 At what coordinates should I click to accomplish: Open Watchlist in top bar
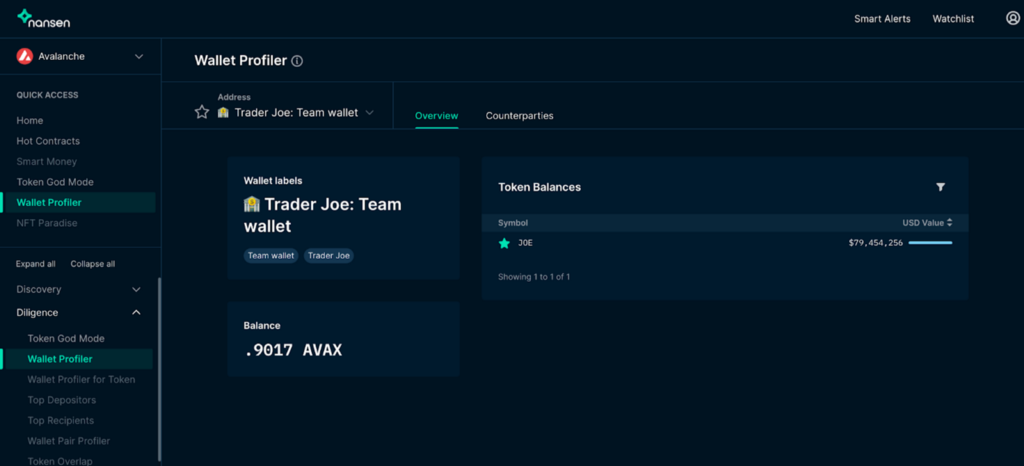pyautogui.click(x=953, y=19)
